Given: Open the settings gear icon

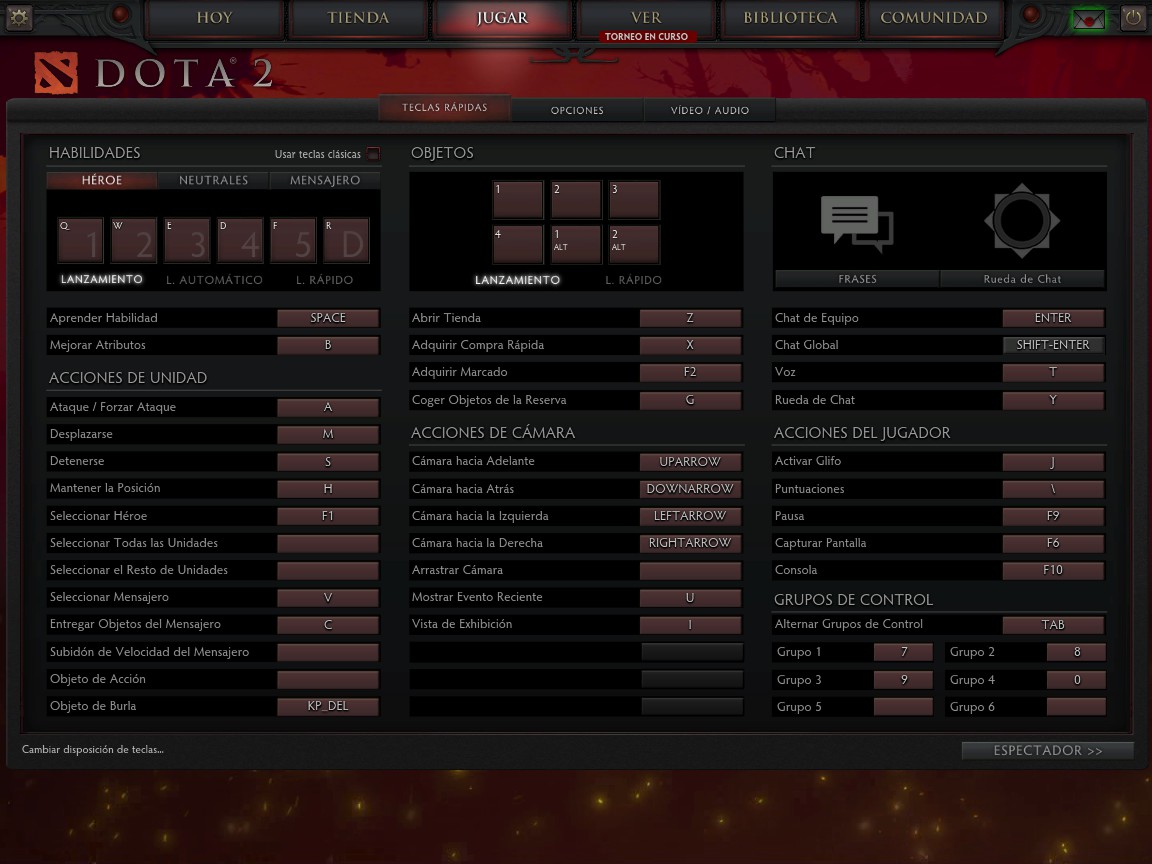Looking at the screenshot, I should pyautogui.click(x=18, y=18).
